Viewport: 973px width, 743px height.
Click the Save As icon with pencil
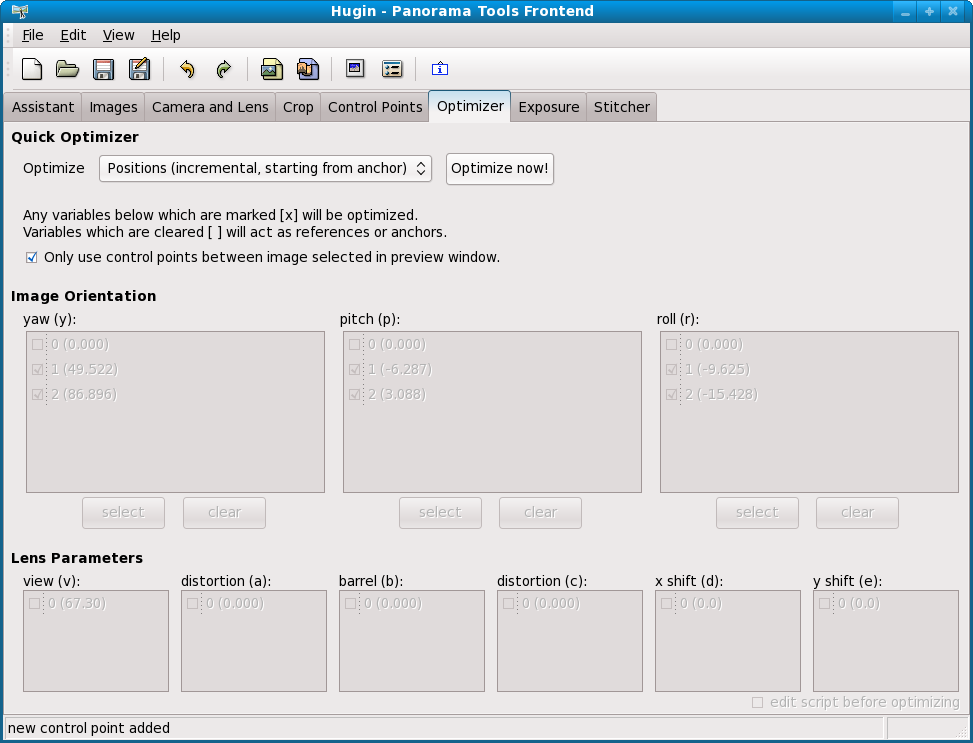coord(139,69)
